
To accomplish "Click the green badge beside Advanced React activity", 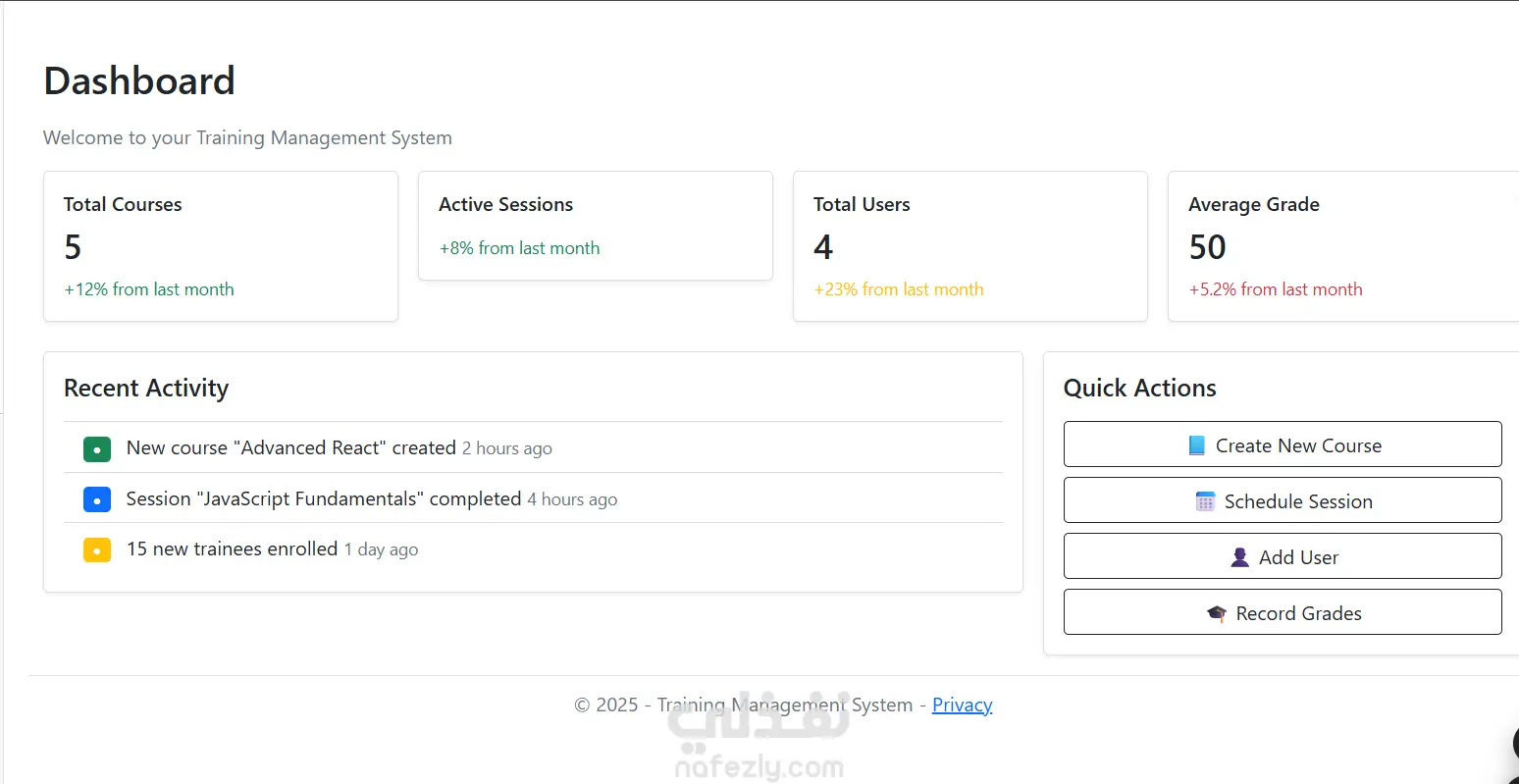I will (97, 449).
